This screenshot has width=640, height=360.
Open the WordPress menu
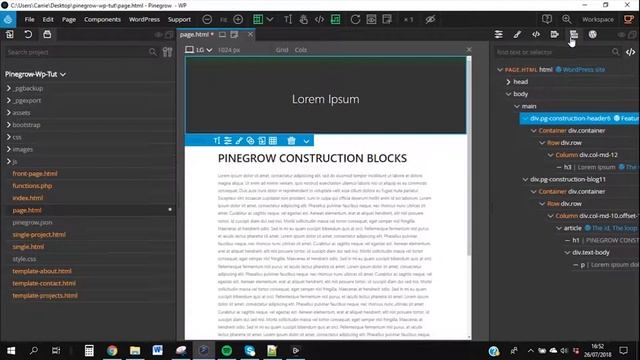click(144, 19)
